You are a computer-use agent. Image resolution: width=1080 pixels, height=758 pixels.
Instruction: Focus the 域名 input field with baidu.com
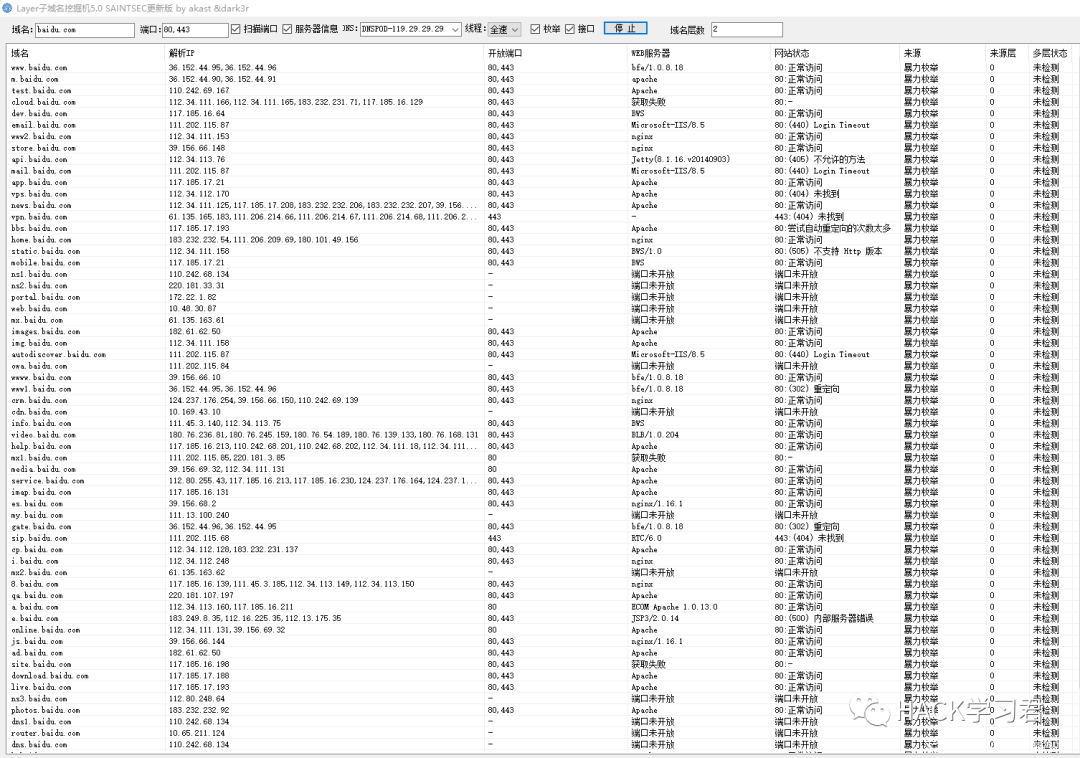[85, 30]
